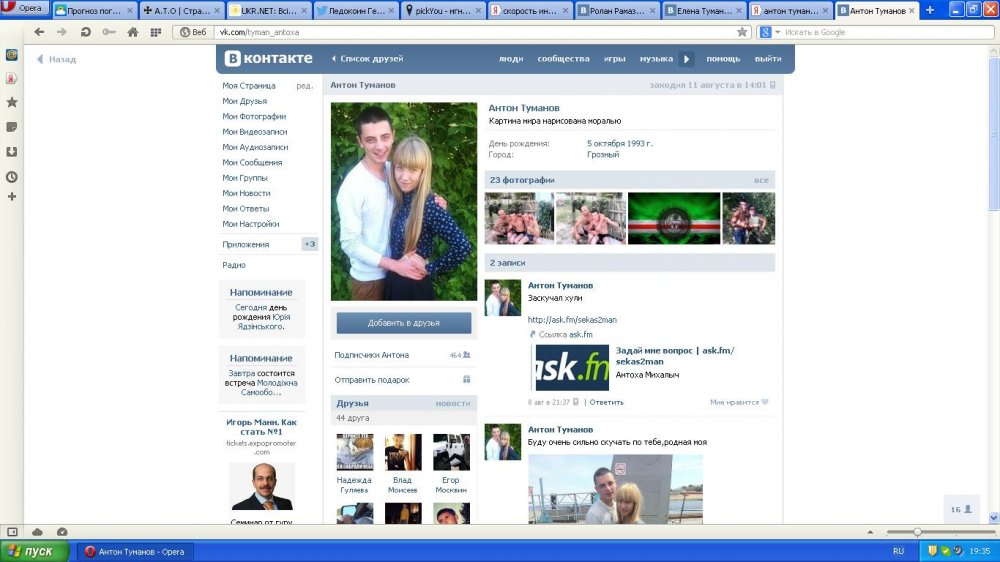The width and height of the screenshot is (1000, 562).
Task: Like the ask.fm post via heart
Action: click(x=765, y=402)
